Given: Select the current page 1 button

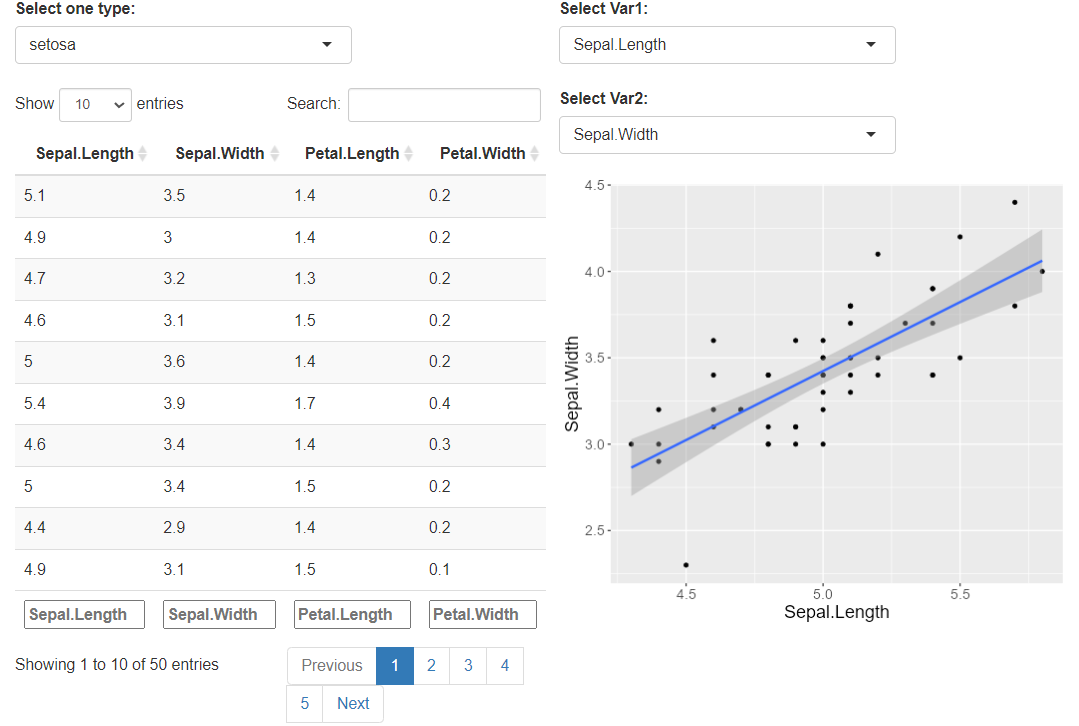Looking at the screenshot, I should [395, 666].
